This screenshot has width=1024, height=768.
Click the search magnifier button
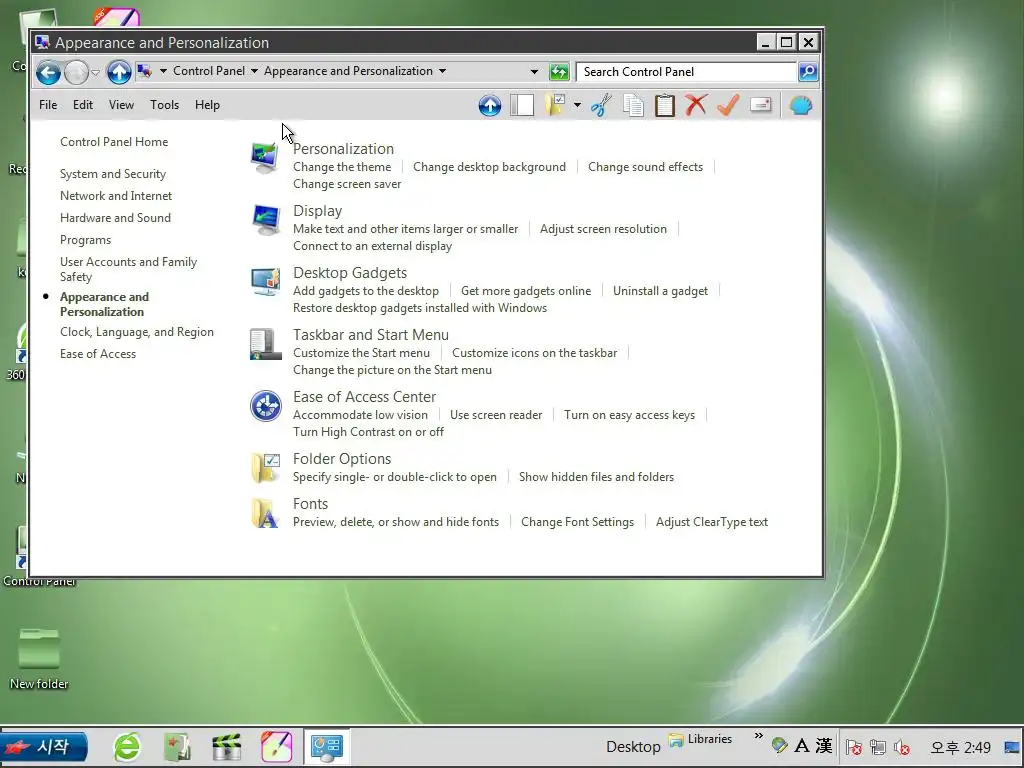click(808, 72)
